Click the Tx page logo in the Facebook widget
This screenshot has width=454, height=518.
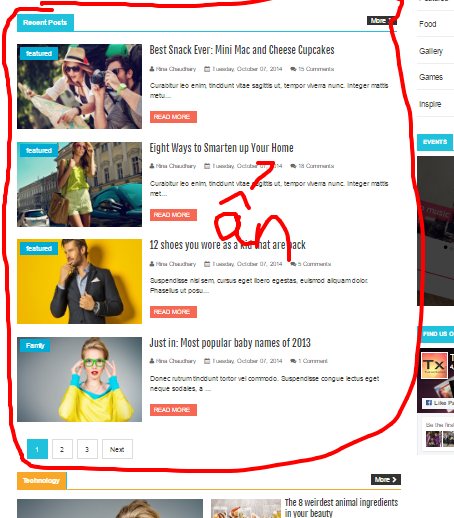[434, 365]
